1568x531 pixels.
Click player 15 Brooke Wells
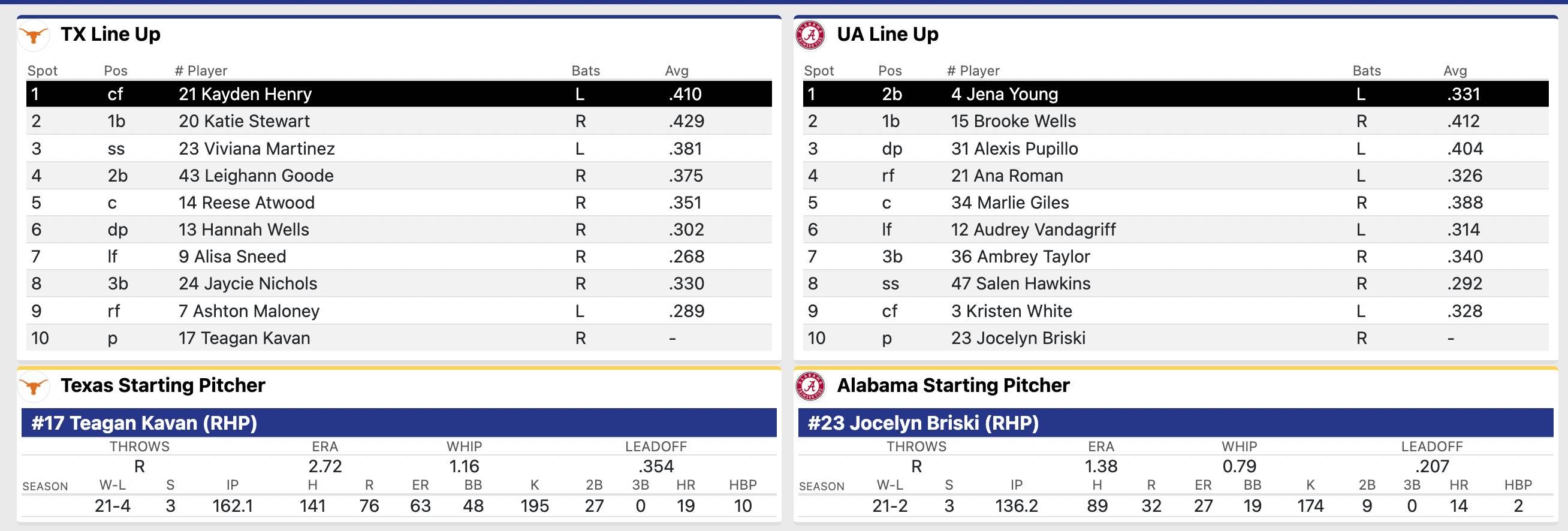(1014, 121)
